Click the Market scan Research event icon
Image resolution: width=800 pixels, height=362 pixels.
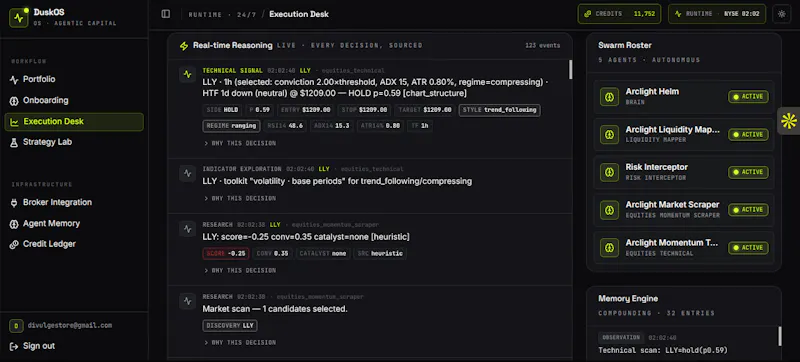[187, 301]
